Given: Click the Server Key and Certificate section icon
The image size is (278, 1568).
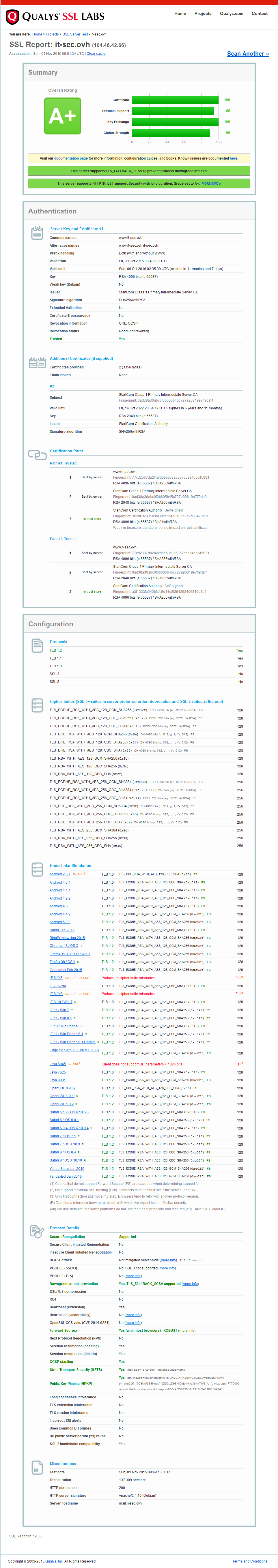Looking at the screenshot, I should pos(37,233).
